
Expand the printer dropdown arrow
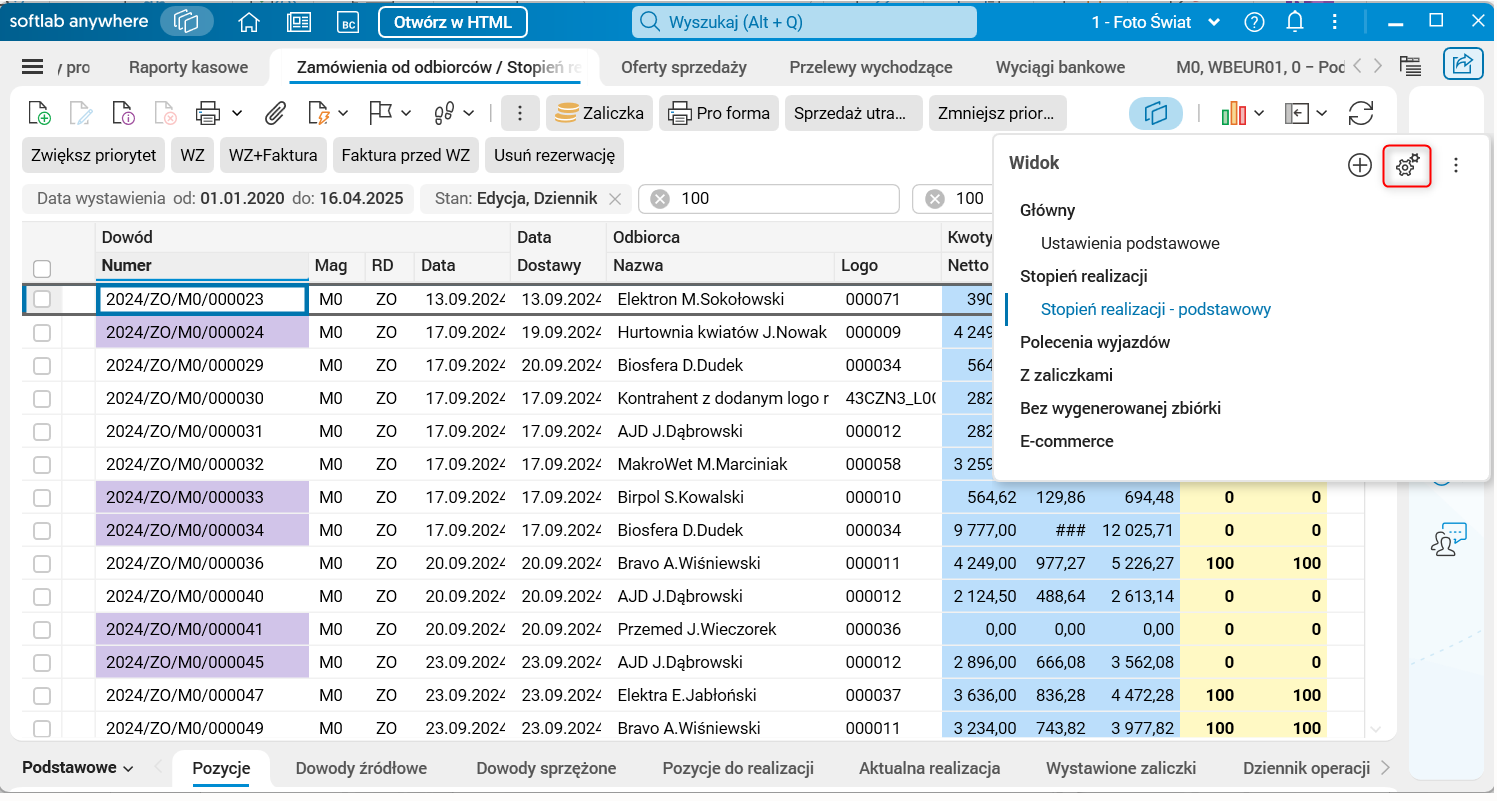click(x=237, y=113)
